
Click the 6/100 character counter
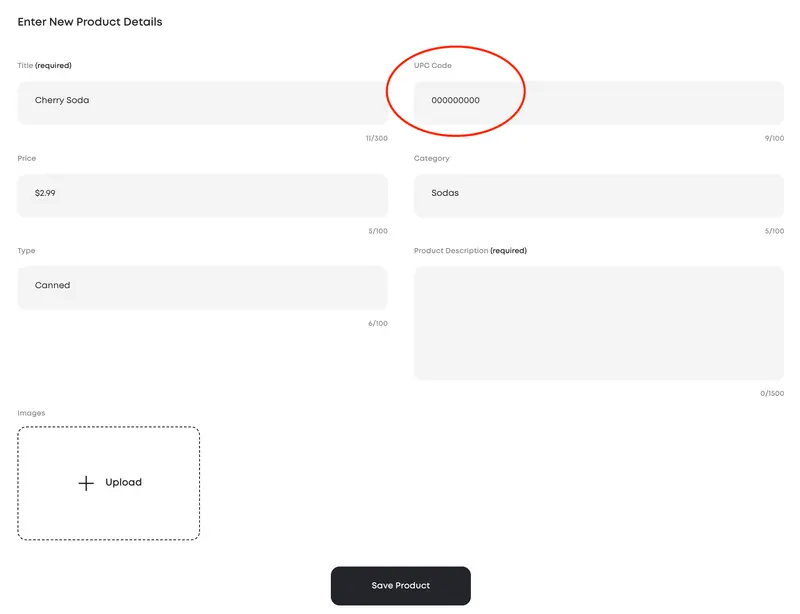[378, 324]
